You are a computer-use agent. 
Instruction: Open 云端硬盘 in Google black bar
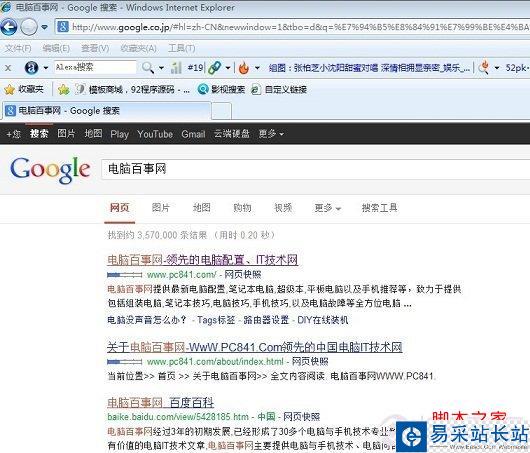coord(232,134)
